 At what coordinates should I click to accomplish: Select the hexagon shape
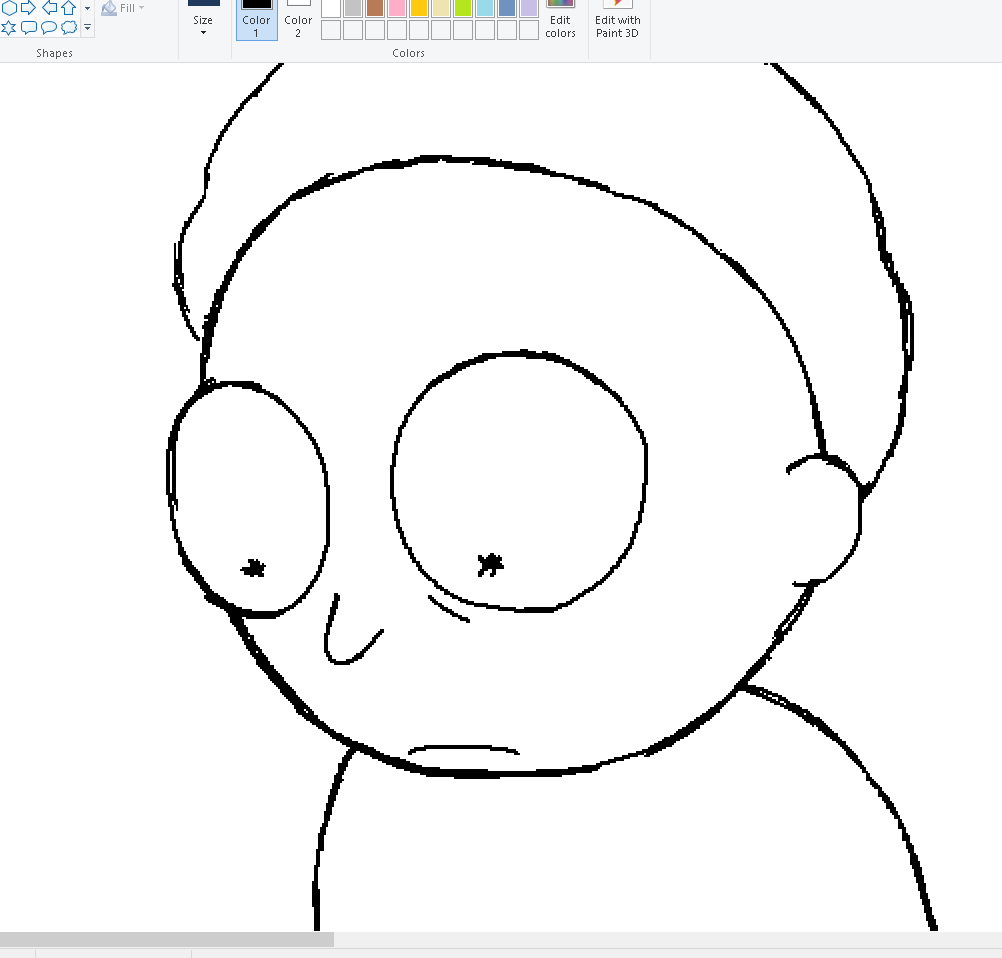(x=9, y=7)
